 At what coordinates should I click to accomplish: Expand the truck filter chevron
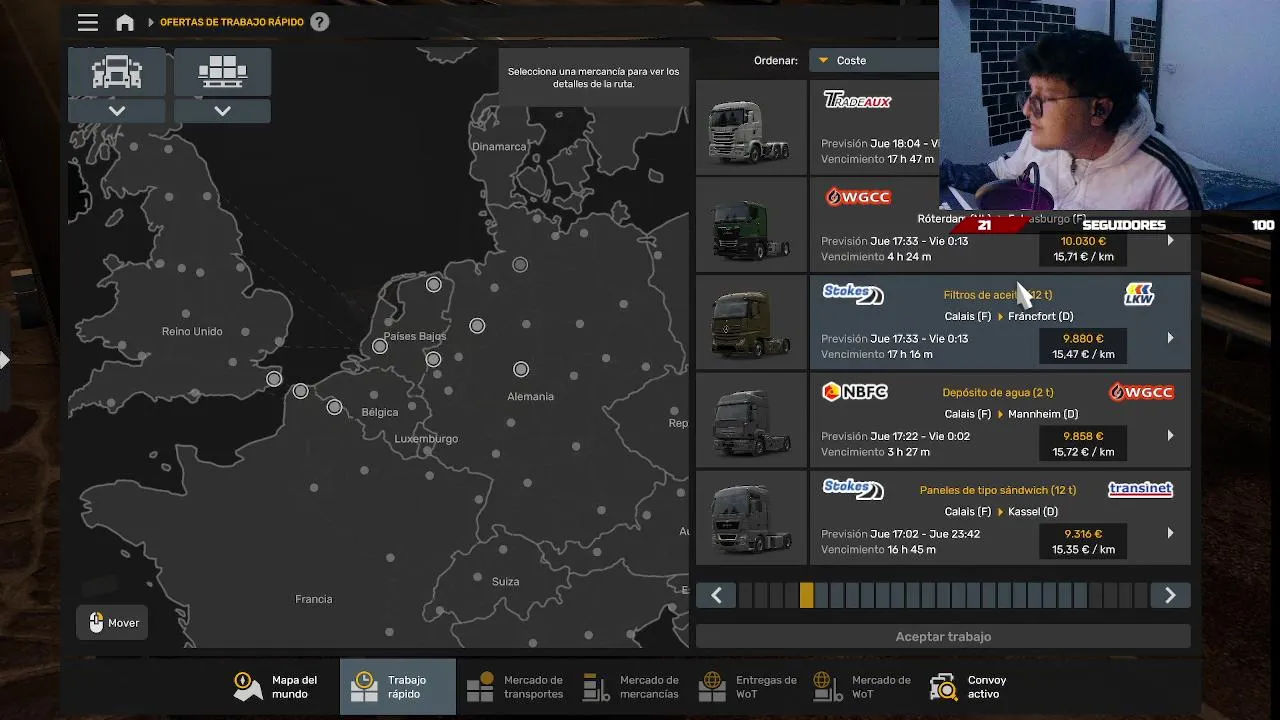click(x=117, y=111)
